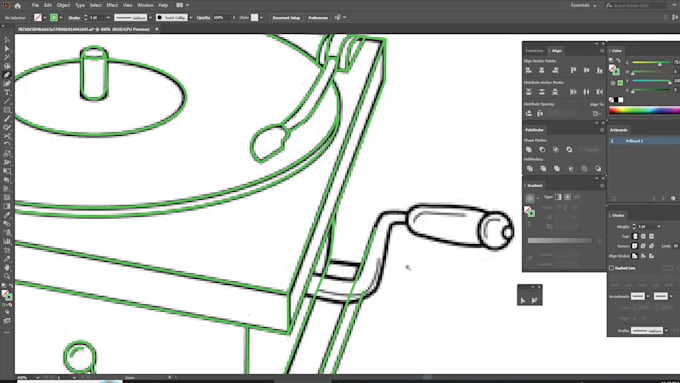Open the Essentials workspace switcher
The image size is (680, 383).
tap(583, 6)
